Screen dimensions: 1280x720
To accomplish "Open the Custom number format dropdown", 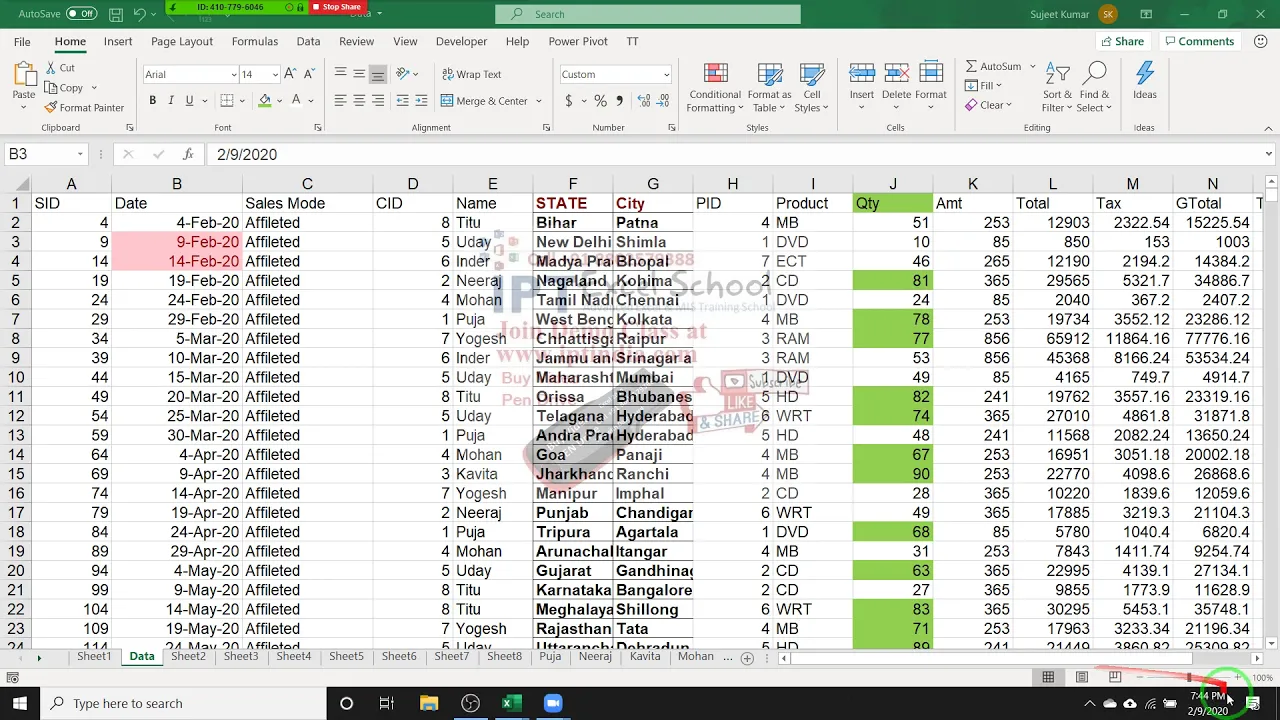I will pyautogui.click(x=666, y=74).
